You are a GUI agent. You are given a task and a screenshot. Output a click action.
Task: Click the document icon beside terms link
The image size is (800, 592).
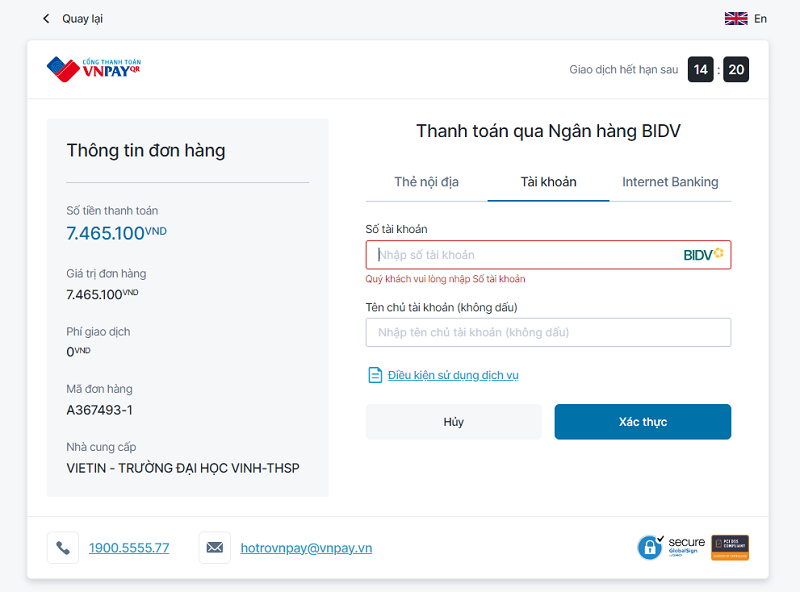375,375
